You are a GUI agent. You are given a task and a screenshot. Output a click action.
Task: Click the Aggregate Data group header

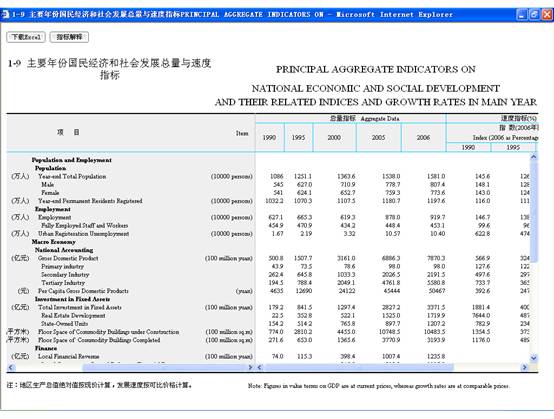tap(364, 119)
